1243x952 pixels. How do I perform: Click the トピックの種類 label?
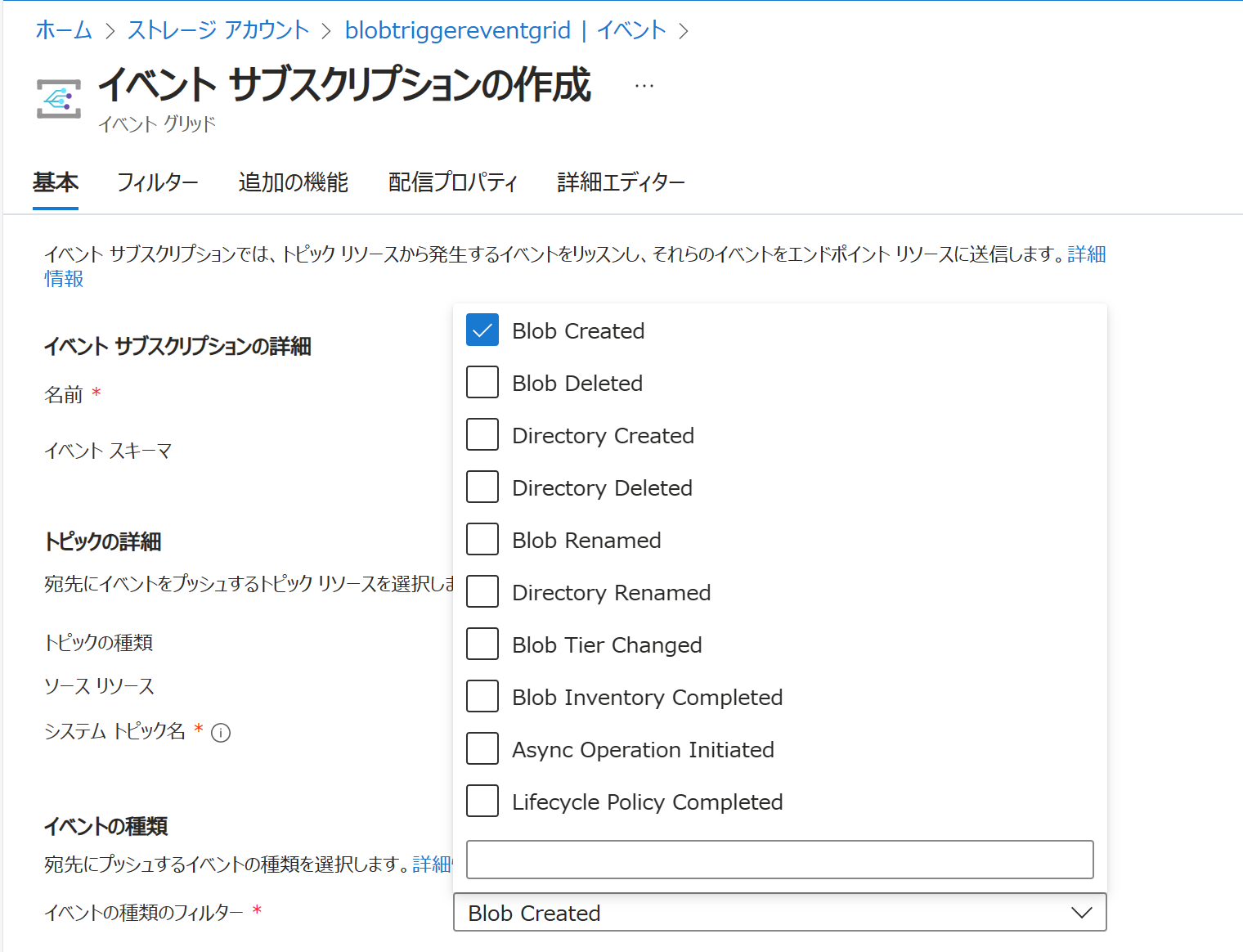click(98, 643)
